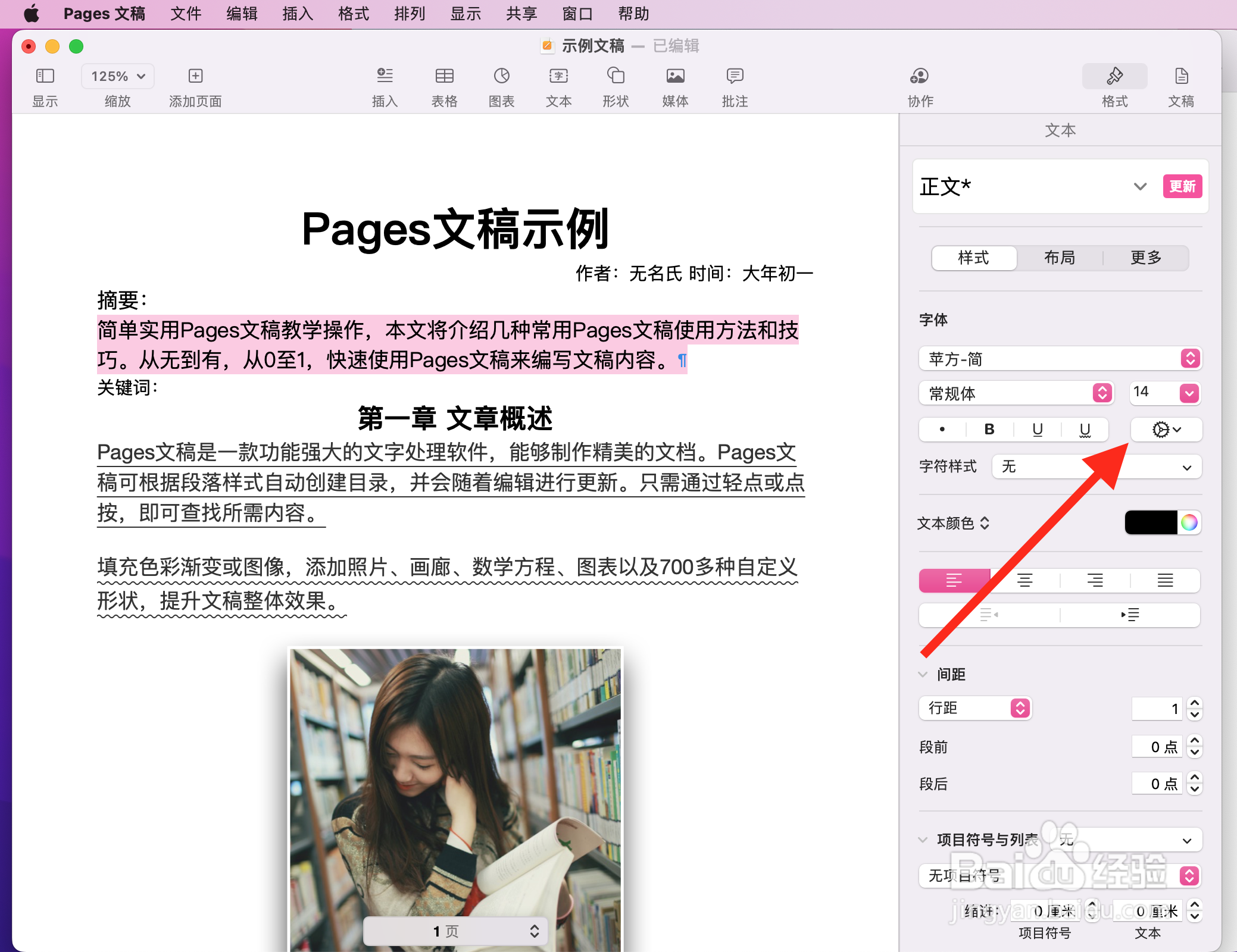This screenshot has width=1237, height=952.
Task: Click the black text color swatch
Action: click(1151, 522)
